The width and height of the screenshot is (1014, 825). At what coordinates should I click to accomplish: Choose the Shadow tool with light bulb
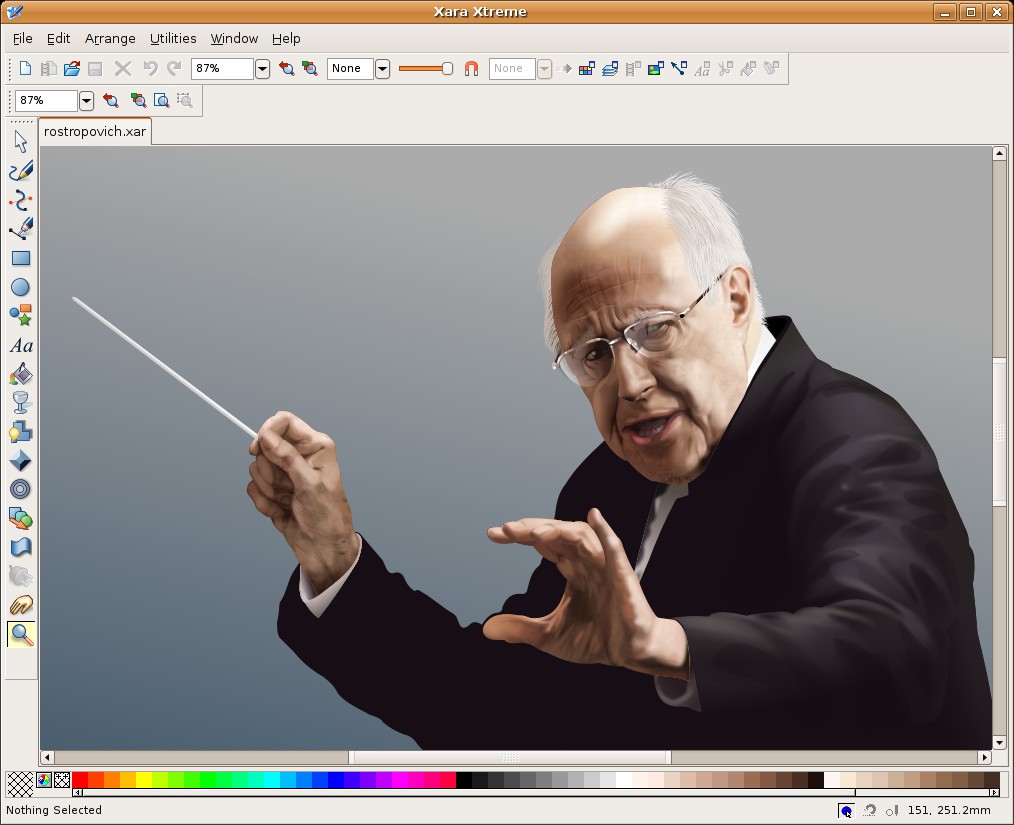(x=21, y=432)
